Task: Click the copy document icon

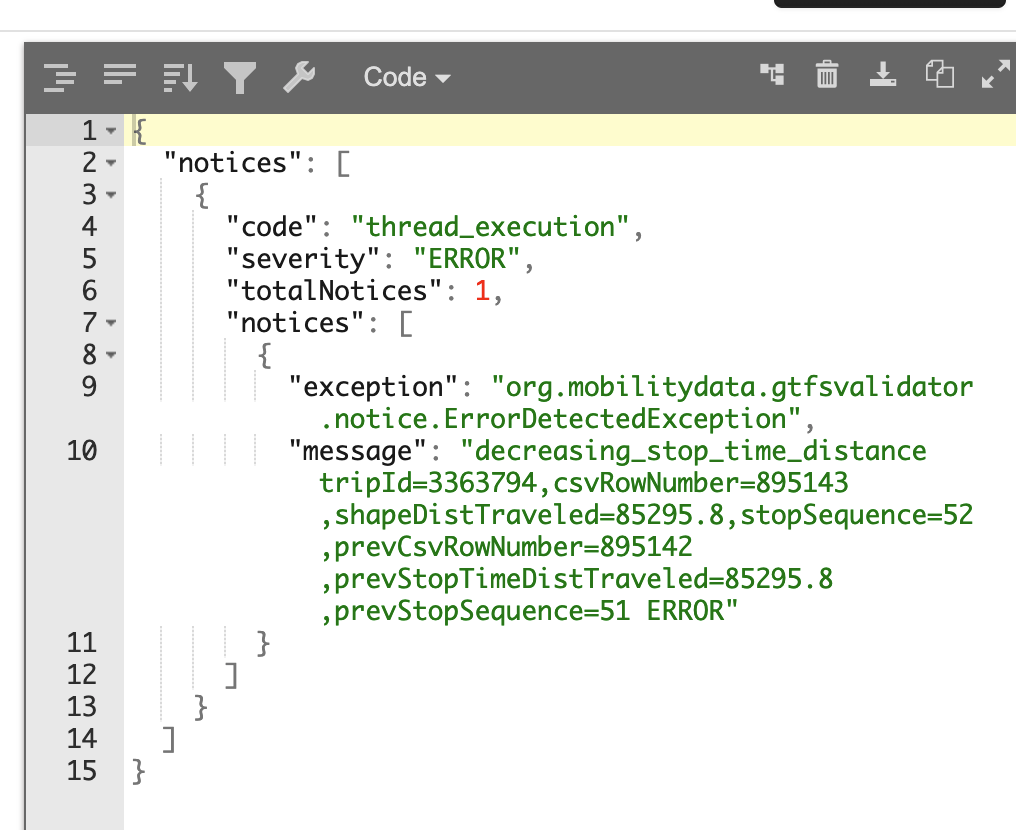Action: 939,73
